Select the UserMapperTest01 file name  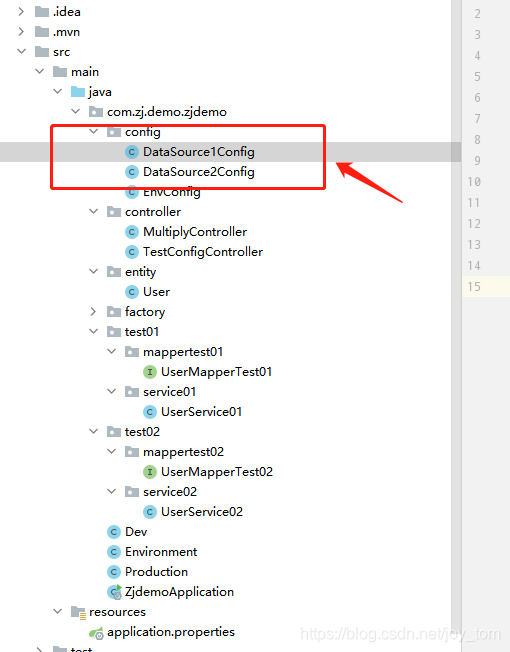(x=217, y=372)
